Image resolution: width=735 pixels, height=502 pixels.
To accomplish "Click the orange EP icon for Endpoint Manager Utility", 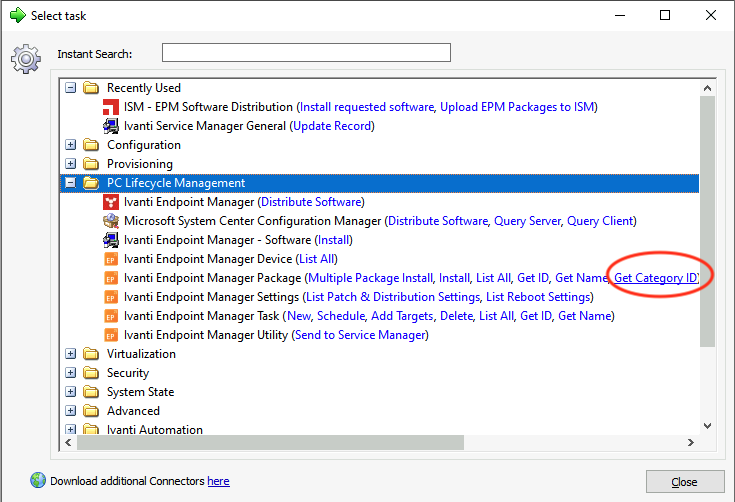I will pyautogui.click(x=111, y=335).
